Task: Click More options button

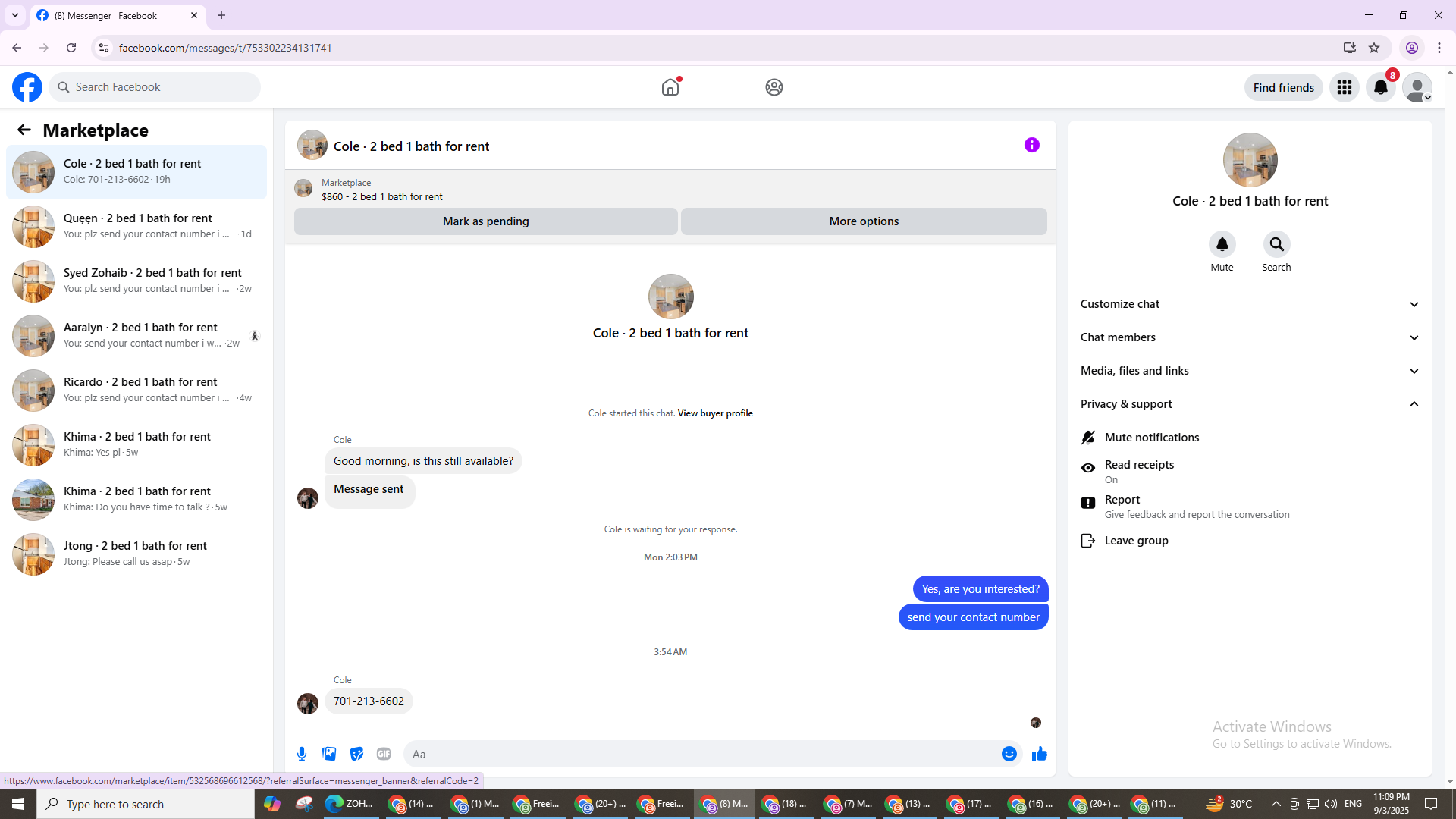Action: [864, 221]
